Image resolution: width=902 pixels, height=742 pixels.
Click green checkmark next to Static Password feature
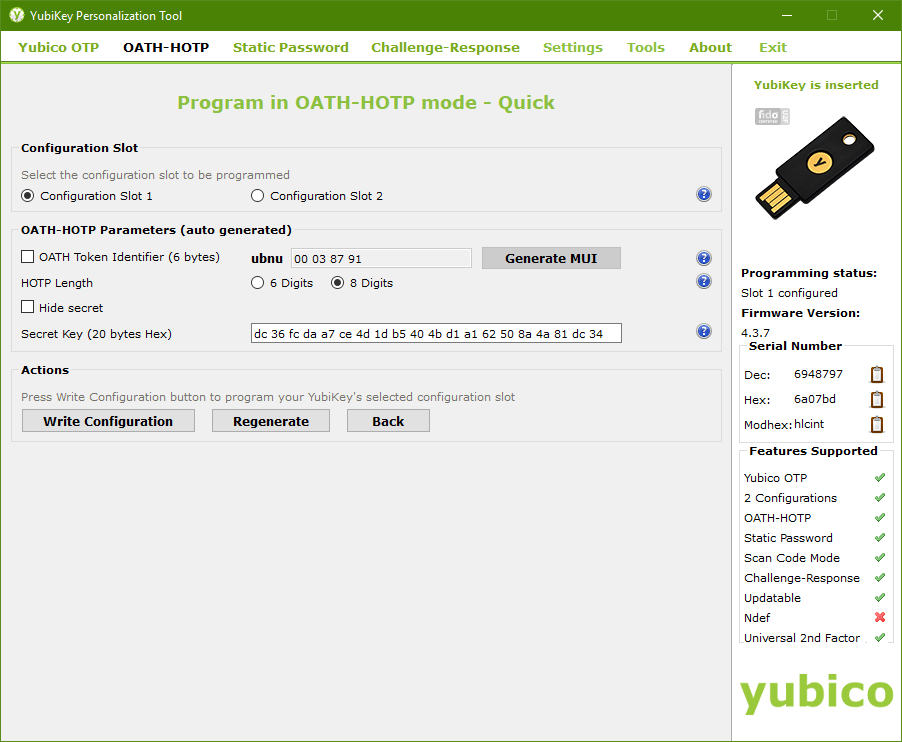(880, 538)
